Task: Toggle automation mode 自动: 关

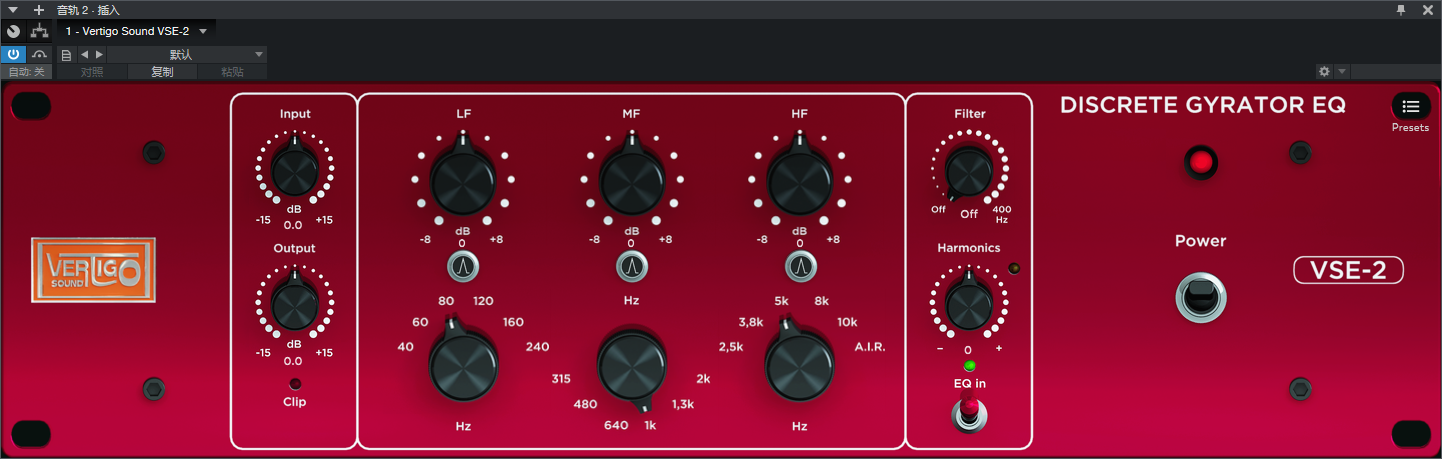Action: click(x=26, y=72)
